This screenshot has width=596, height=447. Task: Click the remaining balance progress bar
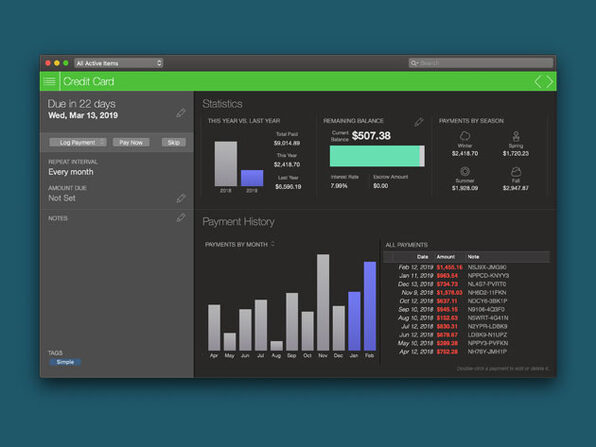[x=377, y=156]
